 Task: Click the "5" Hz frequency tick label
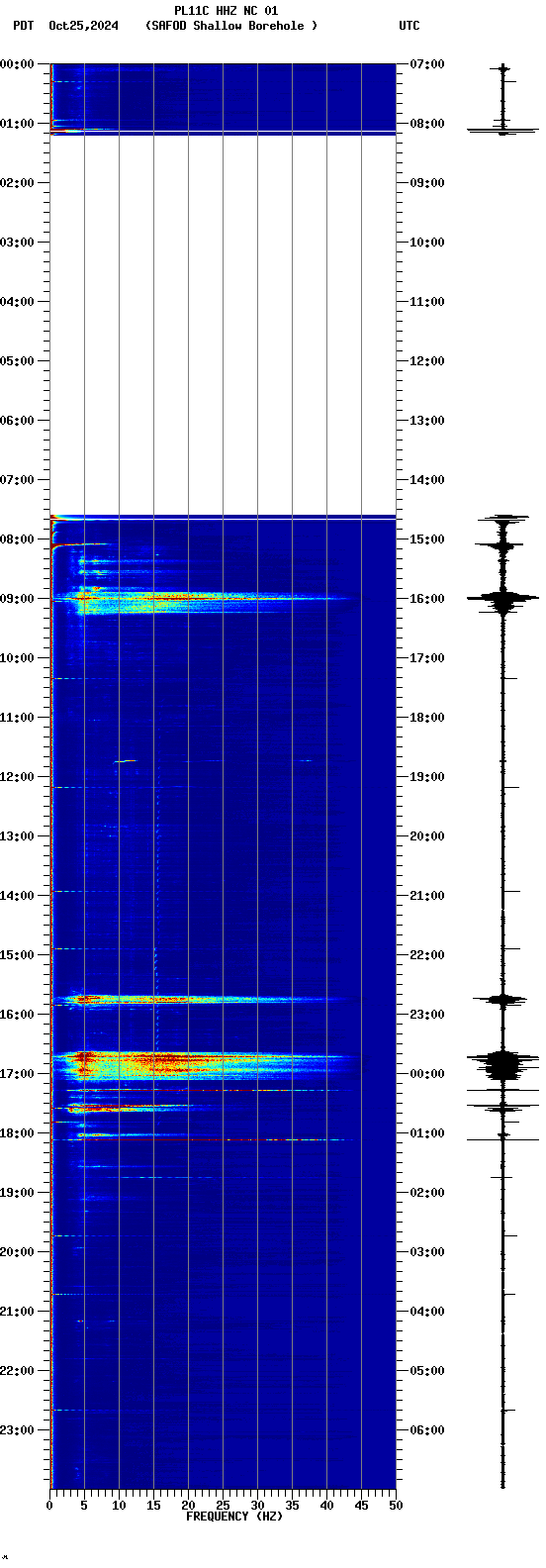[84, 1506]
